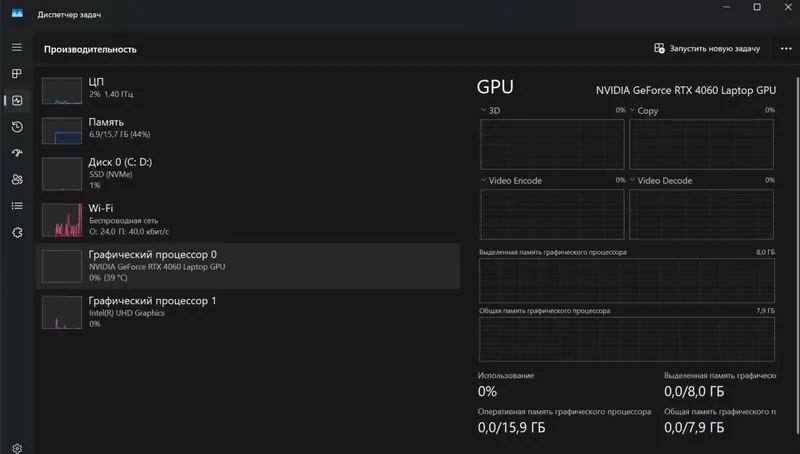The height and width of the screenshot is (454, 800).
Task: Open the Users sidebar icon
Action: pyautogui.click(x=17, y=179)
